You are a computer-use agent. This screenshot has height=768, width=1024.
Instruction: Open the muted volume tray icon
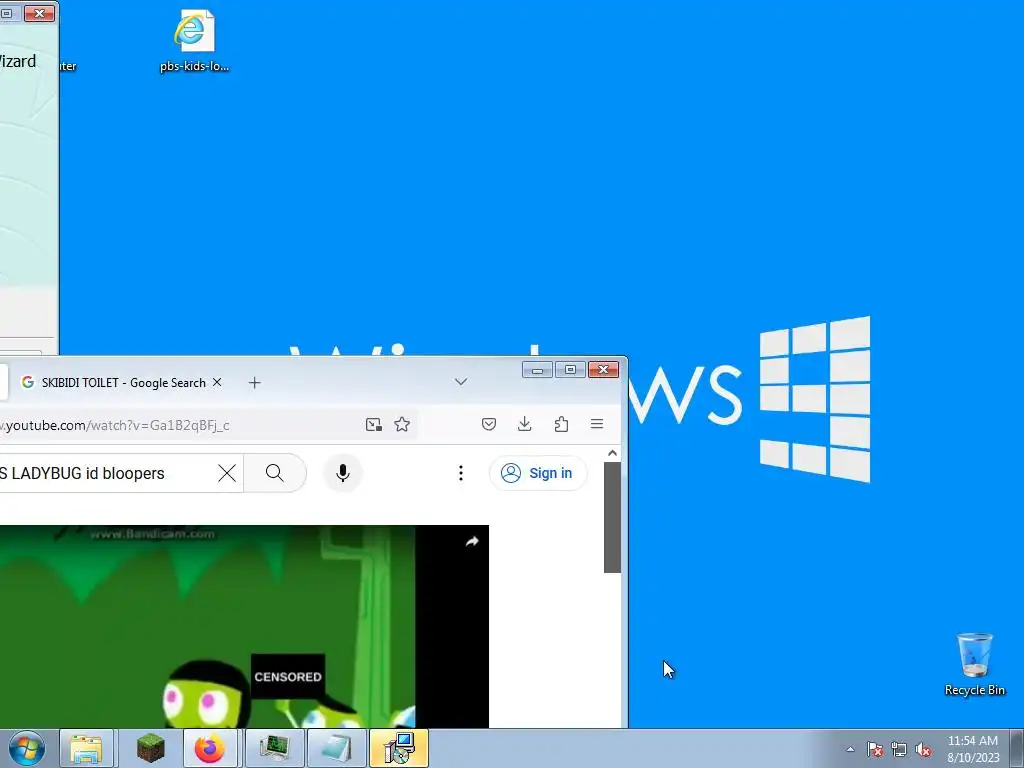923,749
